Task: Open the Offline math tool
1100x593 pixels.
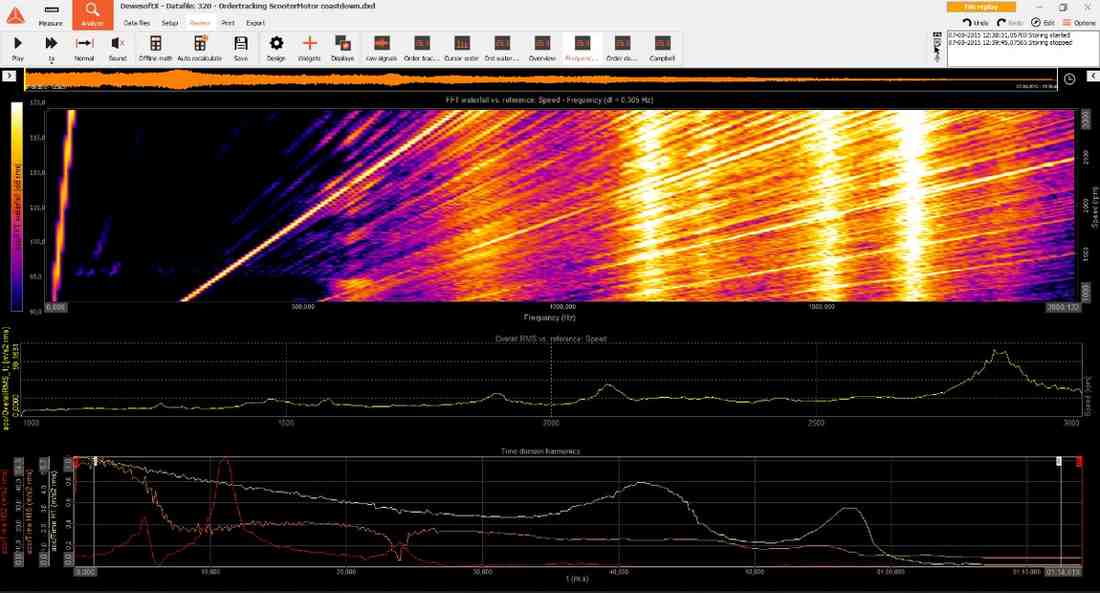Action: (155, 47)
